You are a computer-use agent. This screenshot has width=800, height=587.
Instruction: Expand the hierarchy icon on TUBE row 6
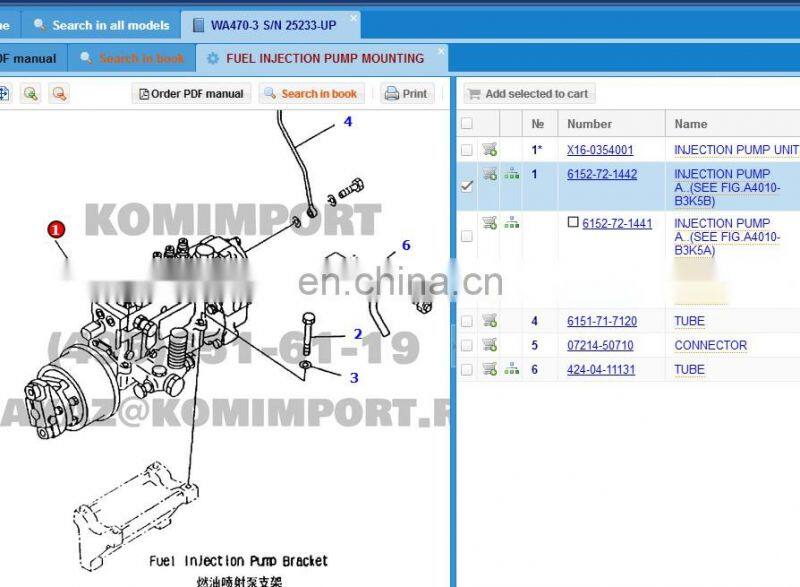pyautogui.click(x=513, y=370)
